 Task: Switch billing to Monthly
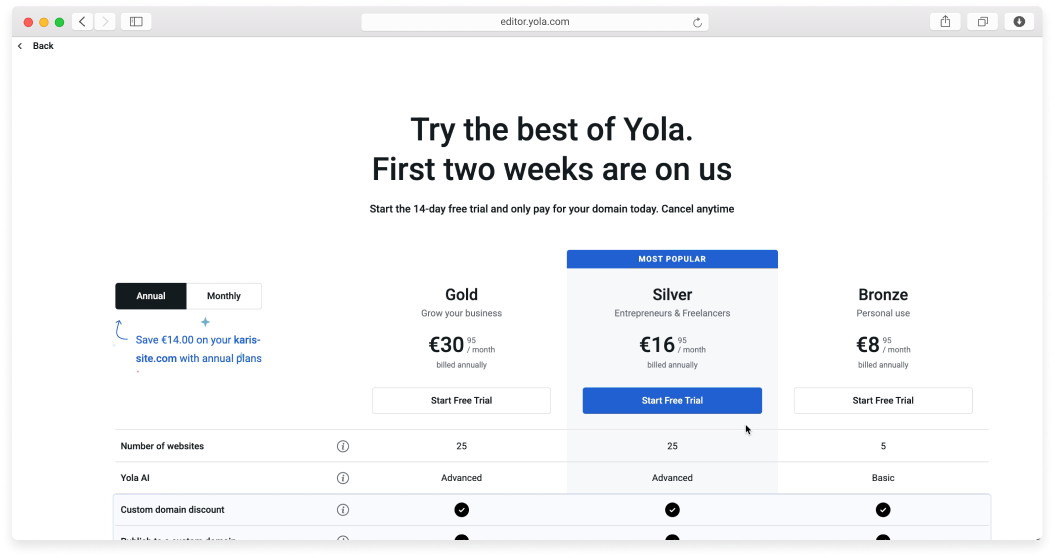point(224,296)
